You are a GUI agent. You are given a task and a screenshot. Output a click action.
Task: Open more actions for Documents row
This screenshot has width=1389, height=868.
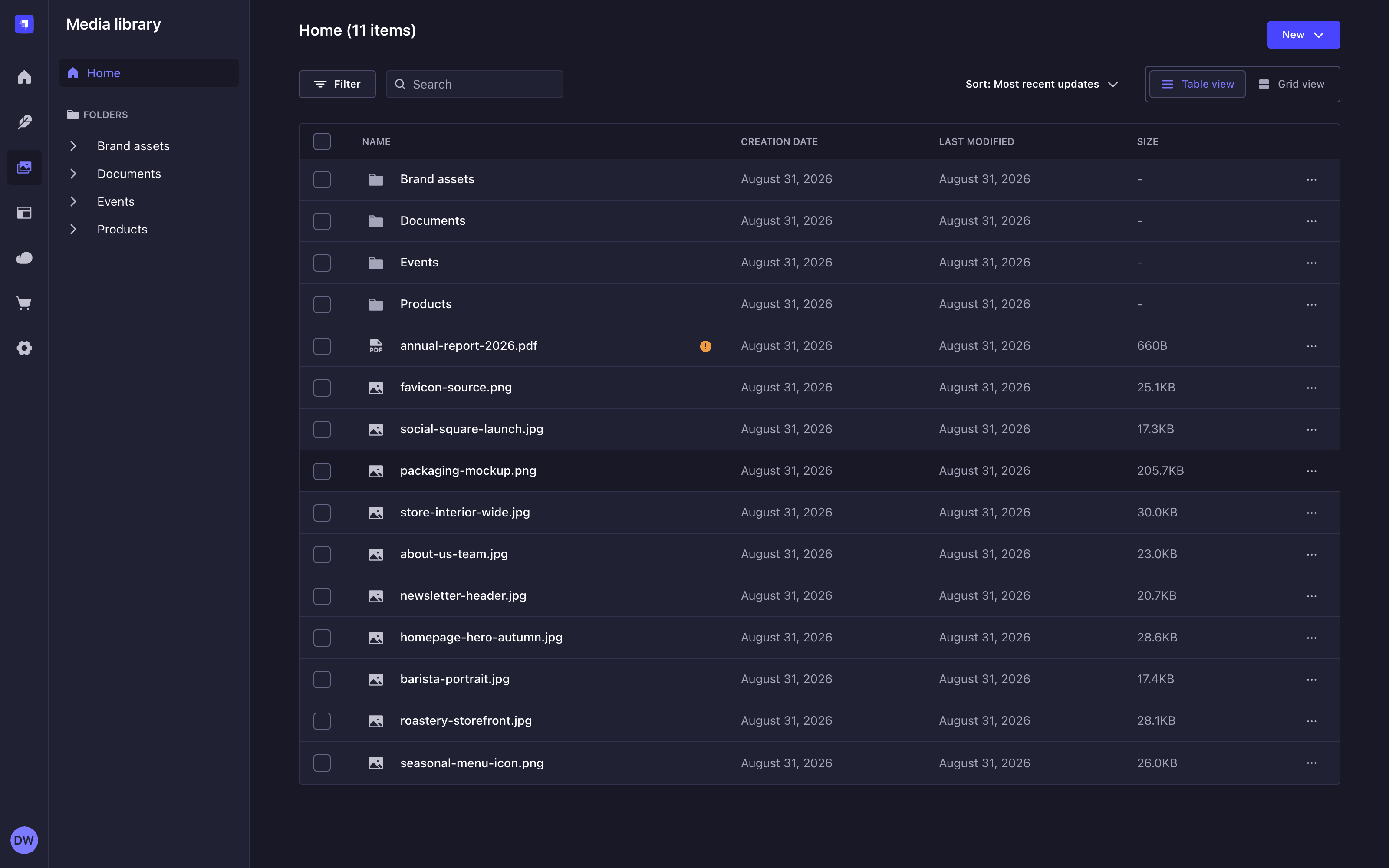(x=1311, y=221)
